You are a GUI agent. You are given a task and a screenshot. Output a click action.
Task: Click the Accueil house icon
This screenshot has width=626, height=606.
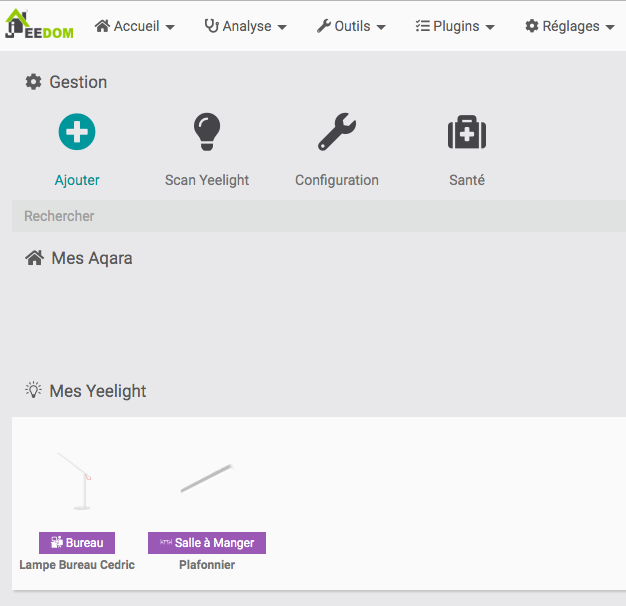pos(102,26)
